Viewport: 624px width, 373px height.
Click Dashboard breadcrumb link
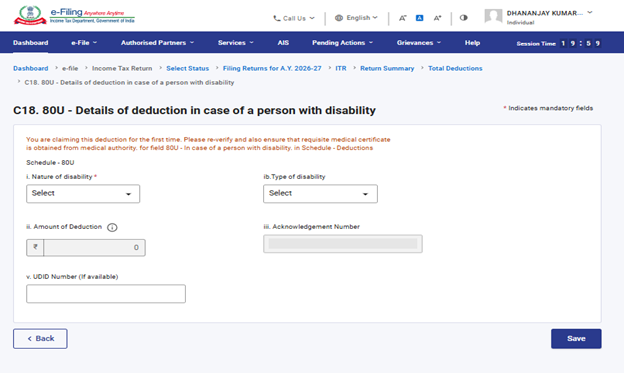(x=31, y=68)
